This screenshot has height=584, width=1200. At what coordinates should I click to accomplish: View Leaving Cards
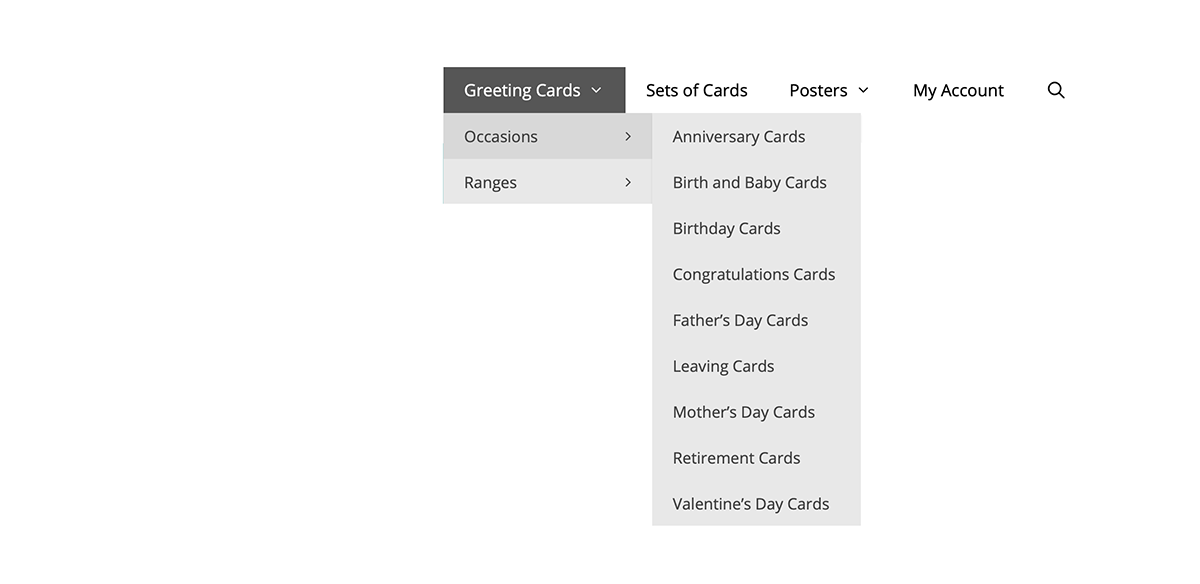pos(723,366)
